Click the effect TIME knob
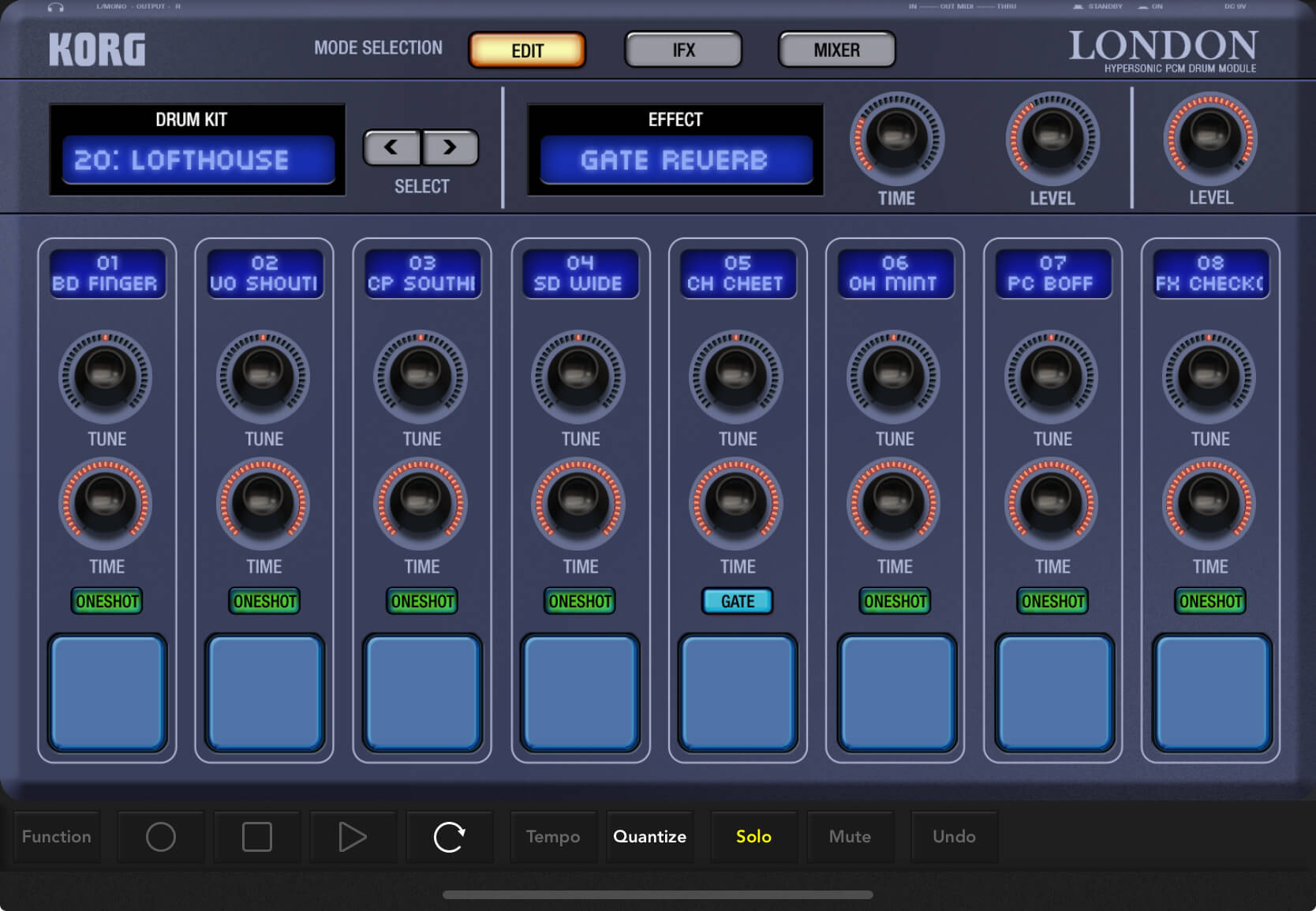This screenshot has width=1316, height=911. tap(896, 139)
